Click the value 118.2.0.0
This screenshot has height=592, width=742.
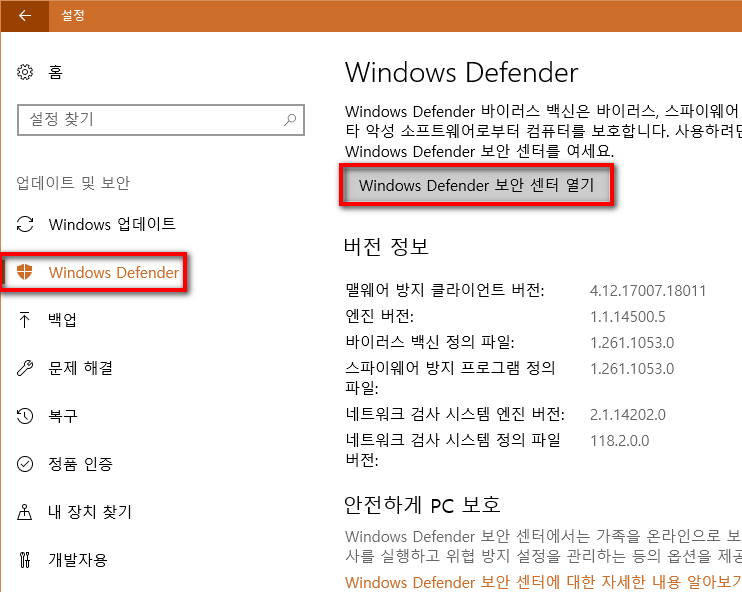point(619,441)
